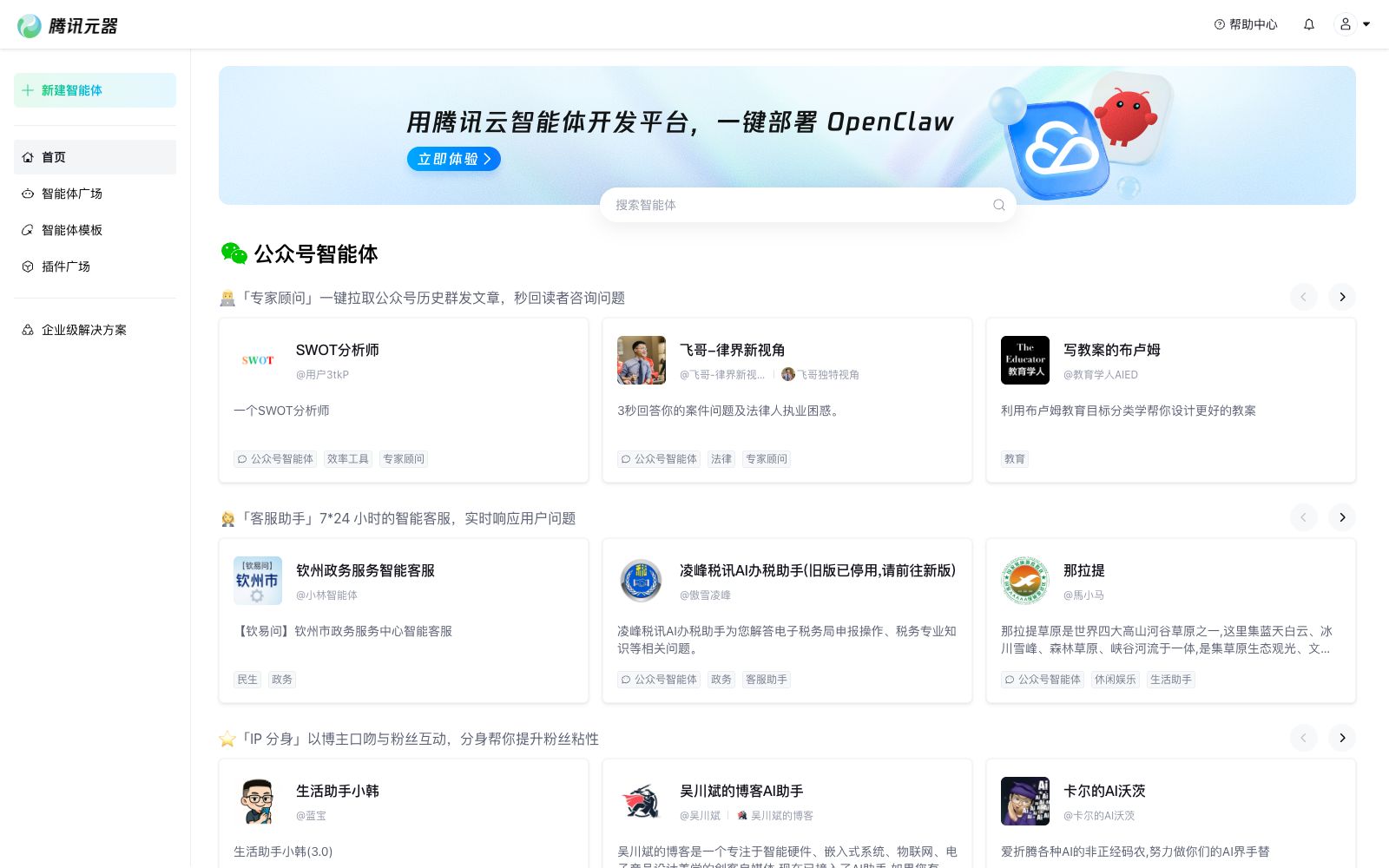Show previous IP 分身 agents with left arrow
Viewport: 1389px width, 868px height.
(1303, 738)
